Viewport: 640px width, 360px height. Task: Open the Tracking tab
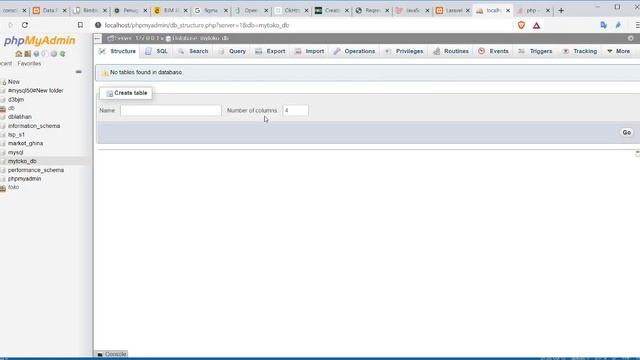[x=580, y=51]
